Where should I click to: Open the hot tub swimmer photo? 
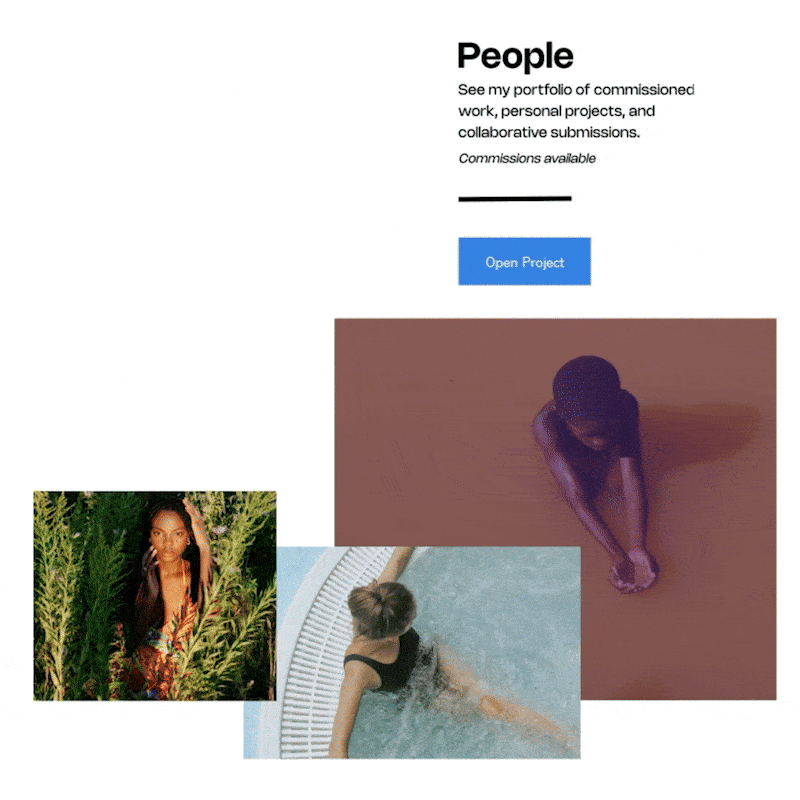[412, 653]
